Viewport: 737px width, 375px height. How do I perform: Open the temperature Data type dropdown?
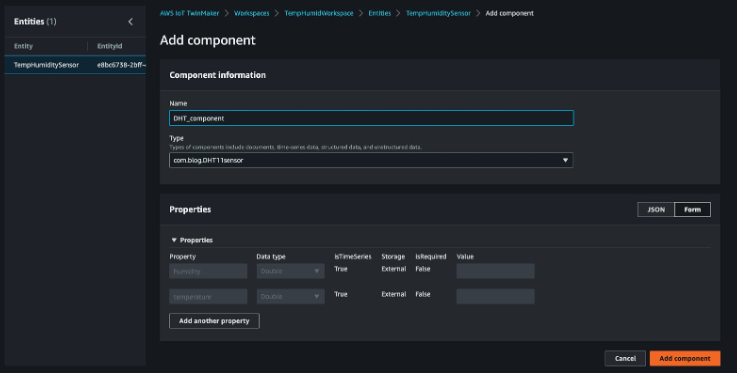(290, 297)
